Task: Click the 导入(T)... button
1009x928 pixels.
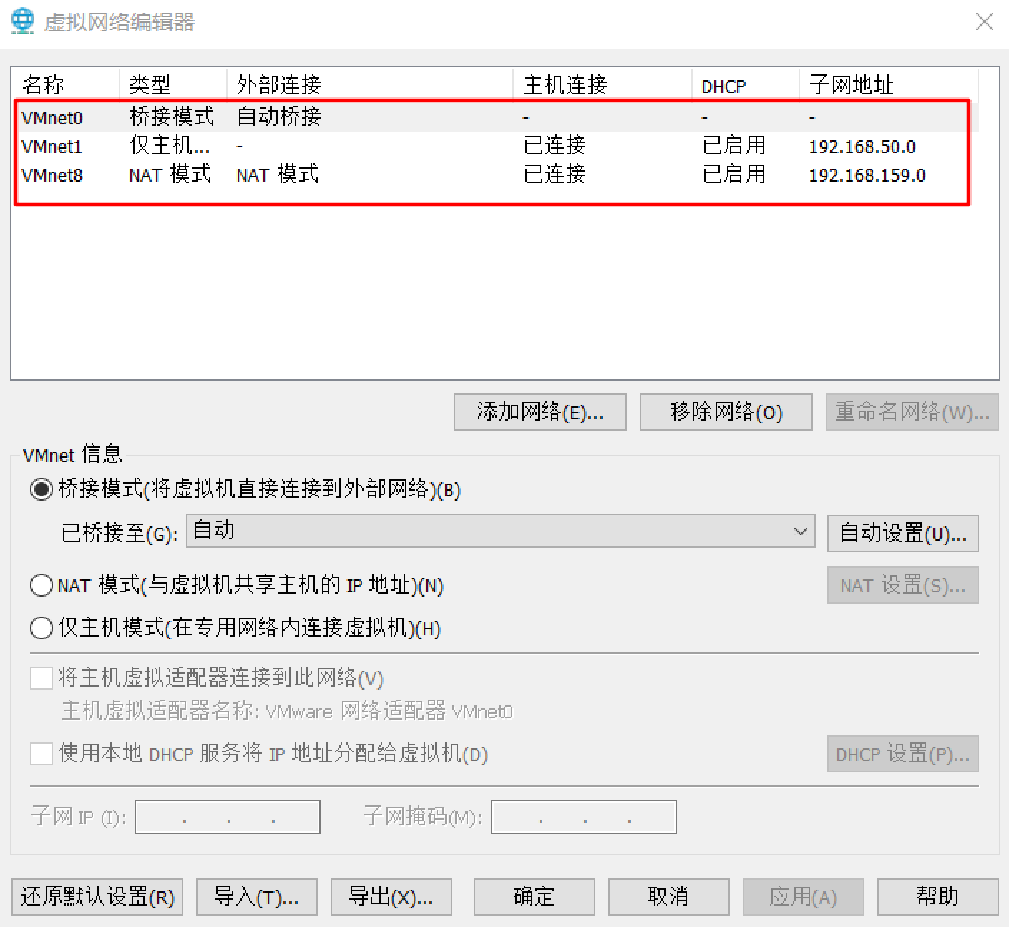Action: [257, 896]
